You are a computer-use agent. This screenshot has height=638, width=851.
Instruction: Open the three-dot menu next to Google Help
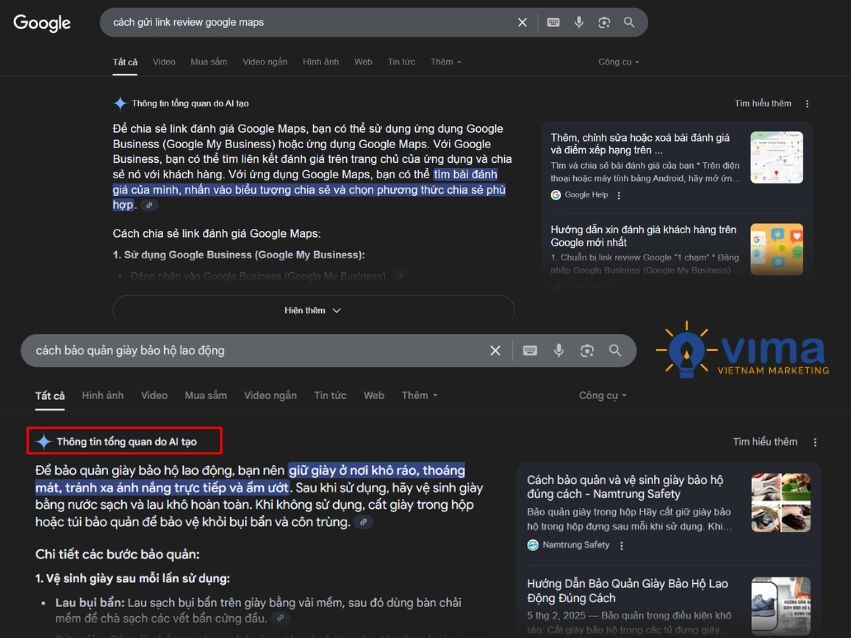pos(619,195)
